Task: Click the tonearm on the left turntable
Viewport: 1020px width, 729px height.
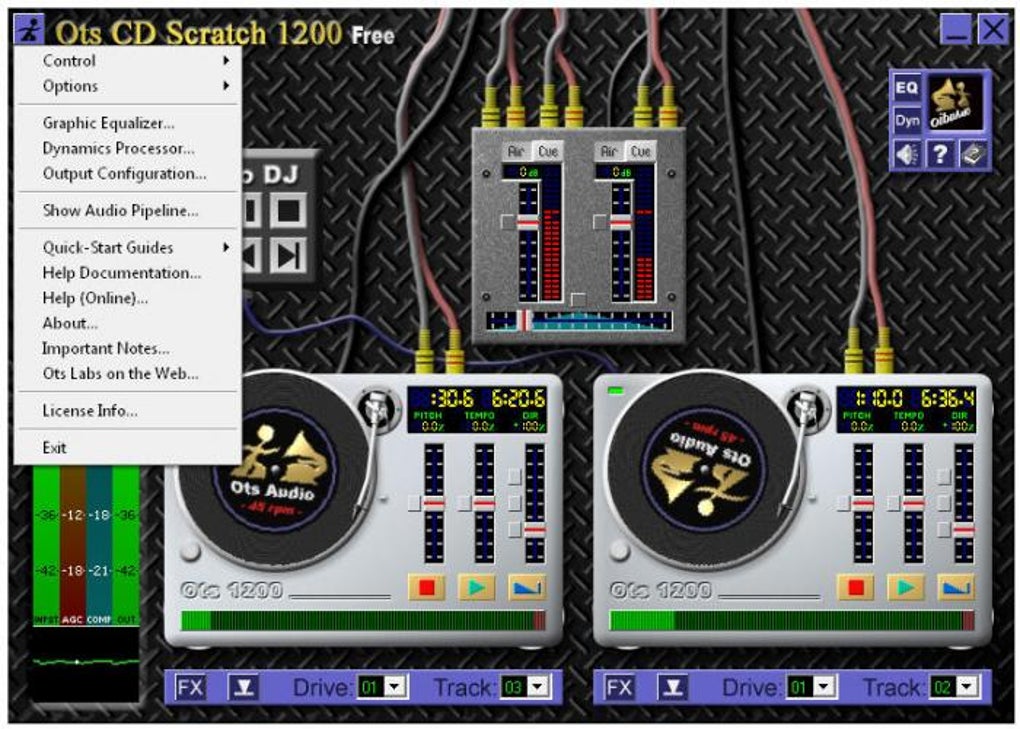Action: point(374,449)
